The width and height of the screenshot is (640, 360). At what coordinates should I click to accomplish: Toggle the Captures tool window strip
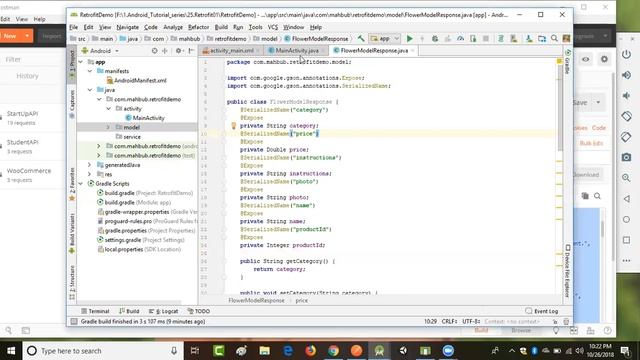pos(72,104)
